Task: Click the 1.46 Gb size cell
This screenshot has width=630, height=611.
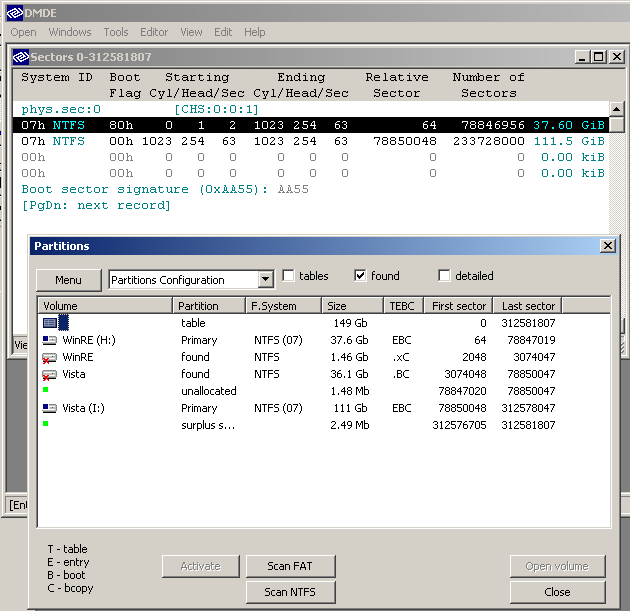Action: [x=349, y=357]
